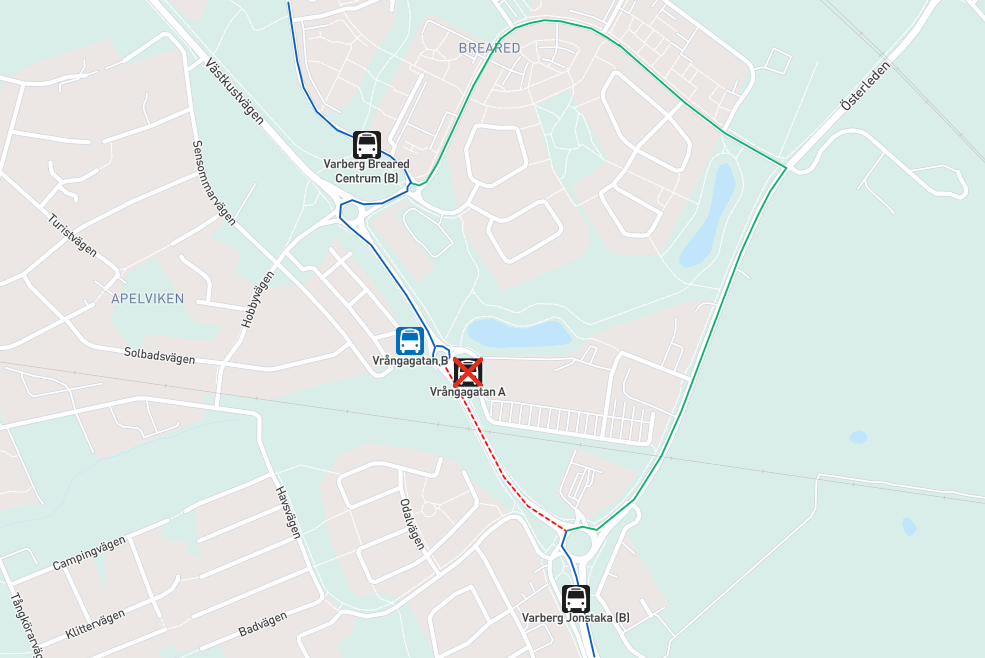The height and width of the screenshot is (658, 985).
Task: Click the Österleden road label
Action: point(866,86)
